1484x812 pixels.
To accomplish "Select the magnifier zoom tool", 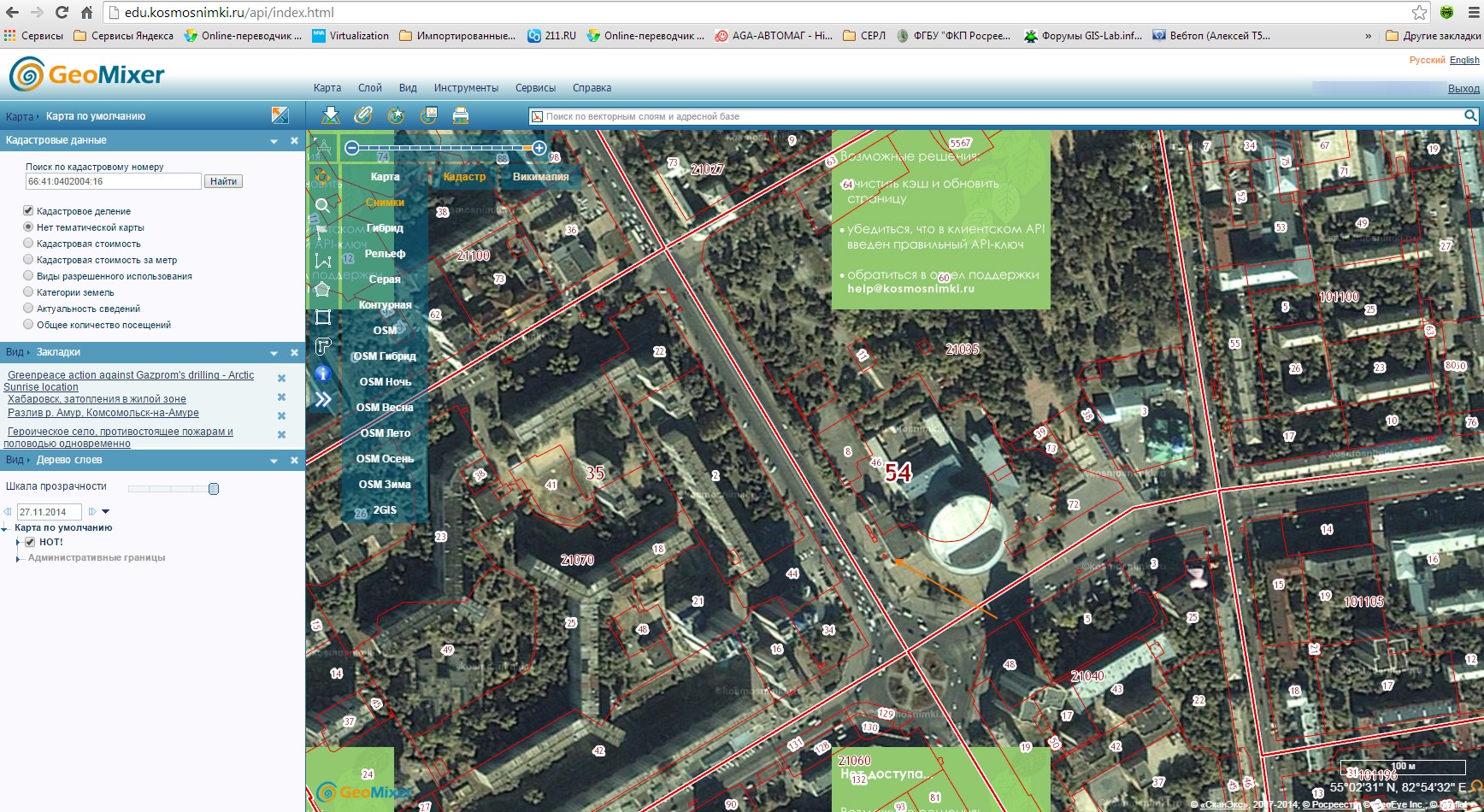I will click(x=322, y=205).
